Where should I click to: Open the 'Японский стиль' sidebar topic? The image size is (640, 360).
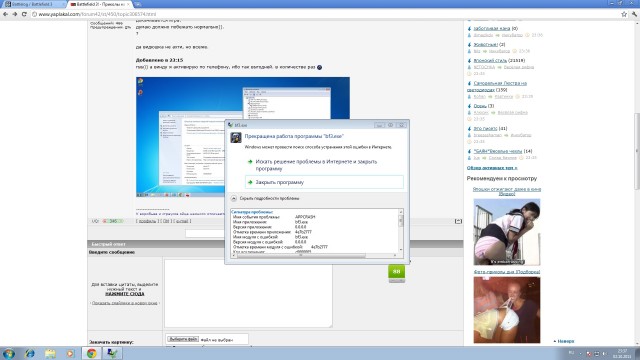point(490,60)
